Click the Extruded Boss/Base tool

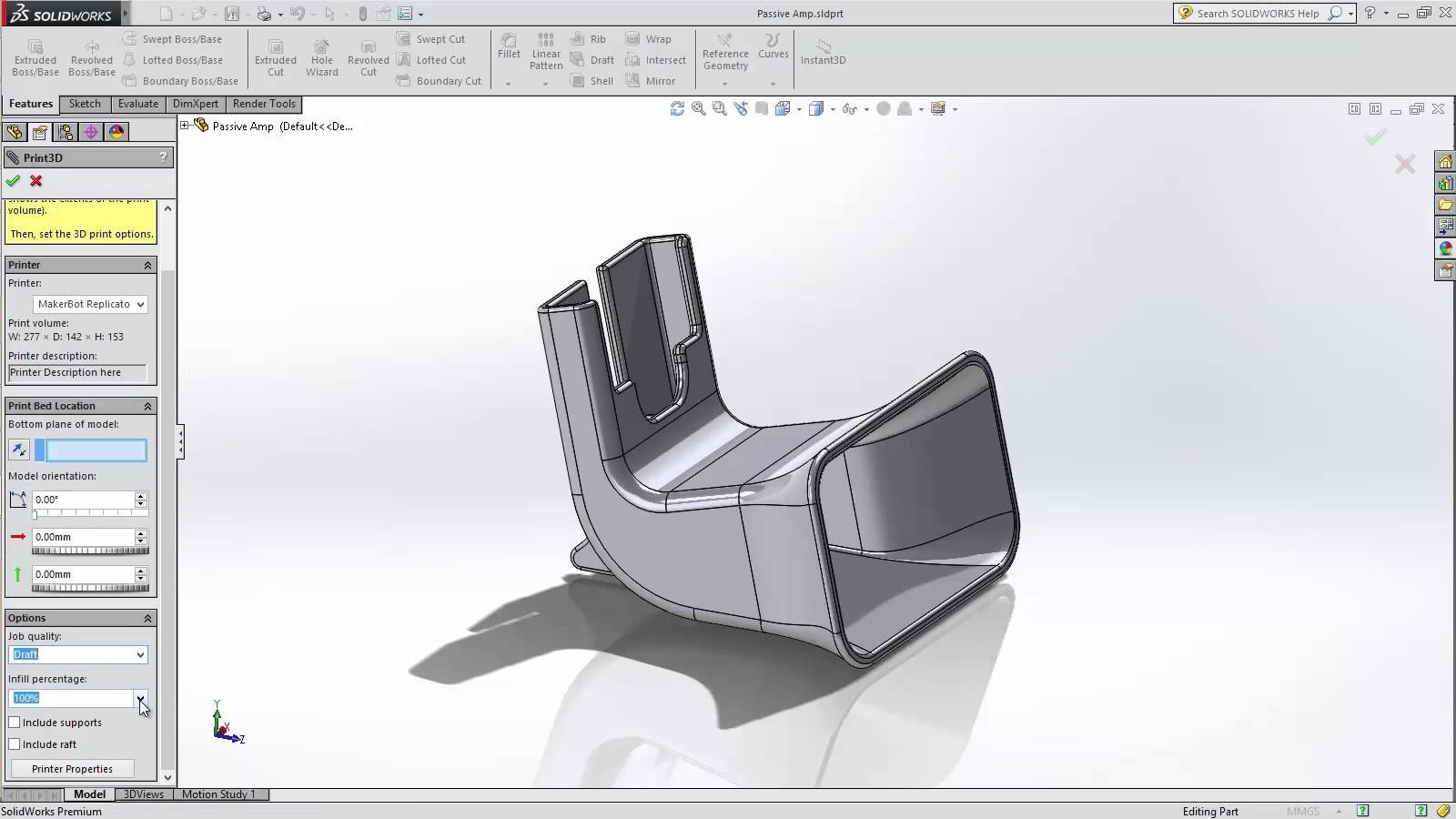click(x=35, y=57)
